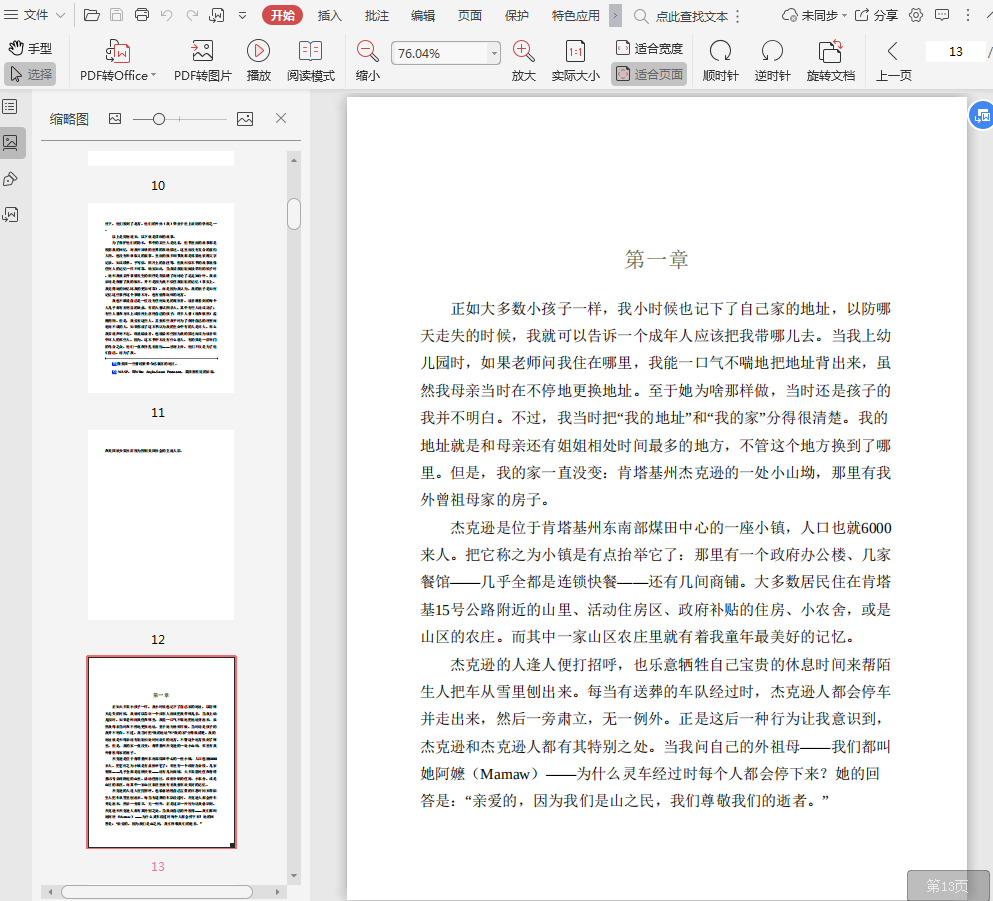Screen dimensions: 993x901
Task: Click the small thumbnail size icon
Action: point(115,118)
